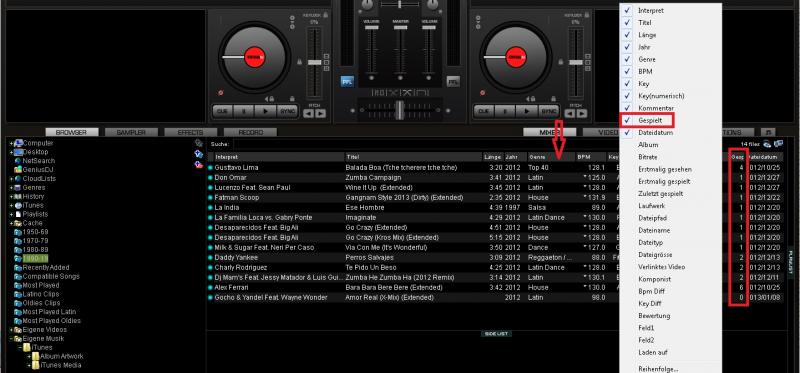Expand the Playlists tree node
This screenshot has height=373, width=800.
[x=11, y=214]
